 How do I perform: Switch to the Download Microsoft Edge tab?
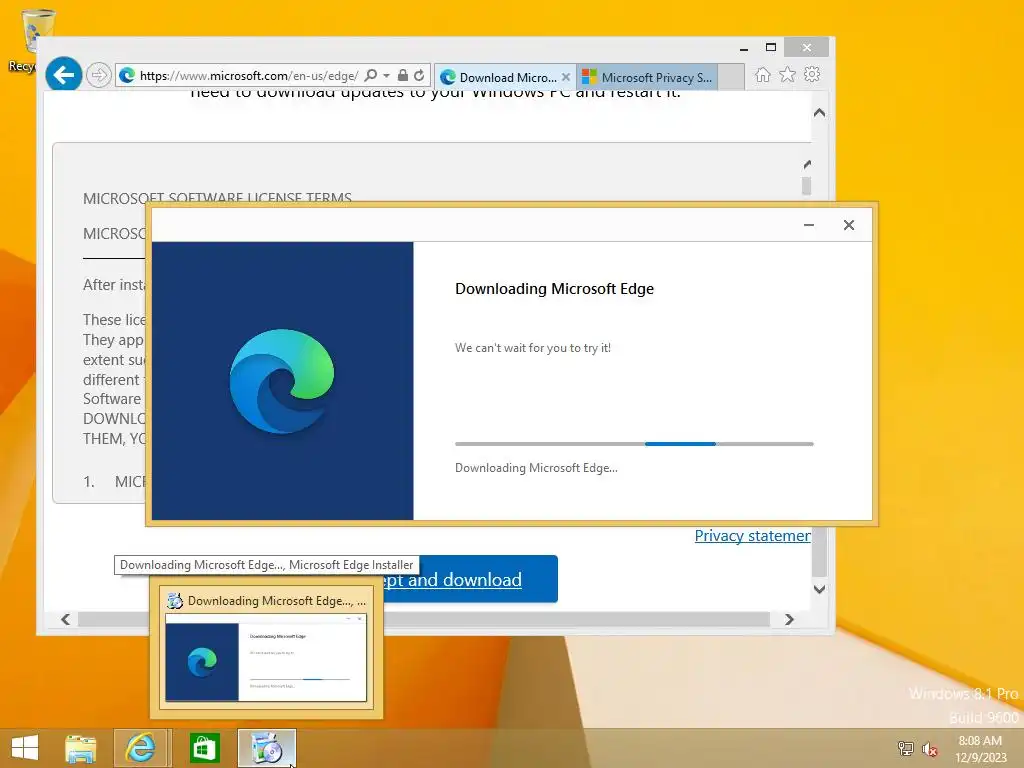click(500, 77)
